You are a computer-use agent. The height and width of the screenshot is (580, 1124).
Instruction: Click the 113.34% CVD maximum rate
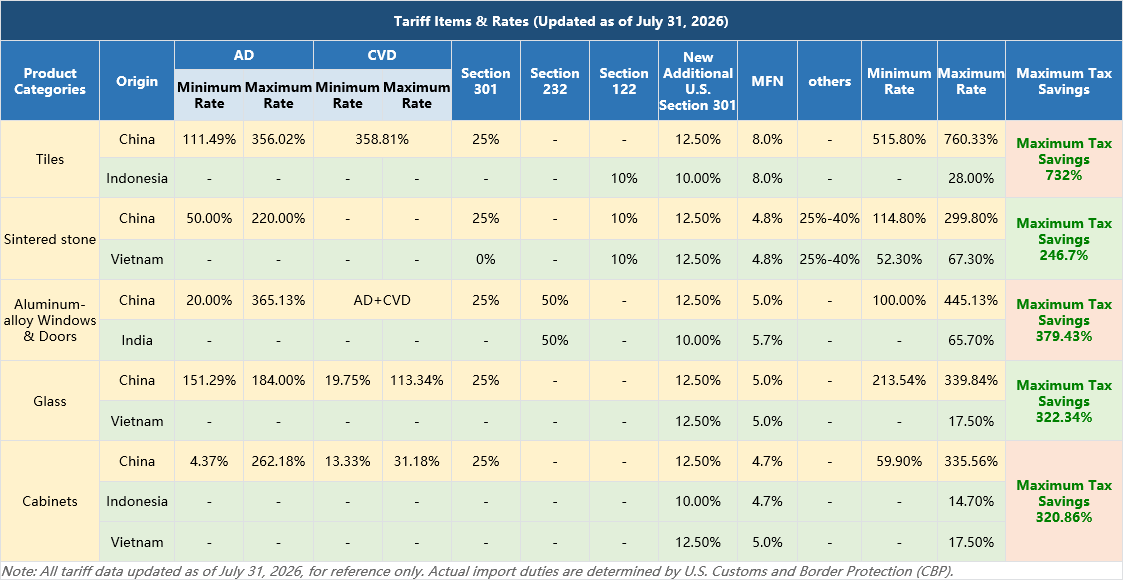pos(416,380)
